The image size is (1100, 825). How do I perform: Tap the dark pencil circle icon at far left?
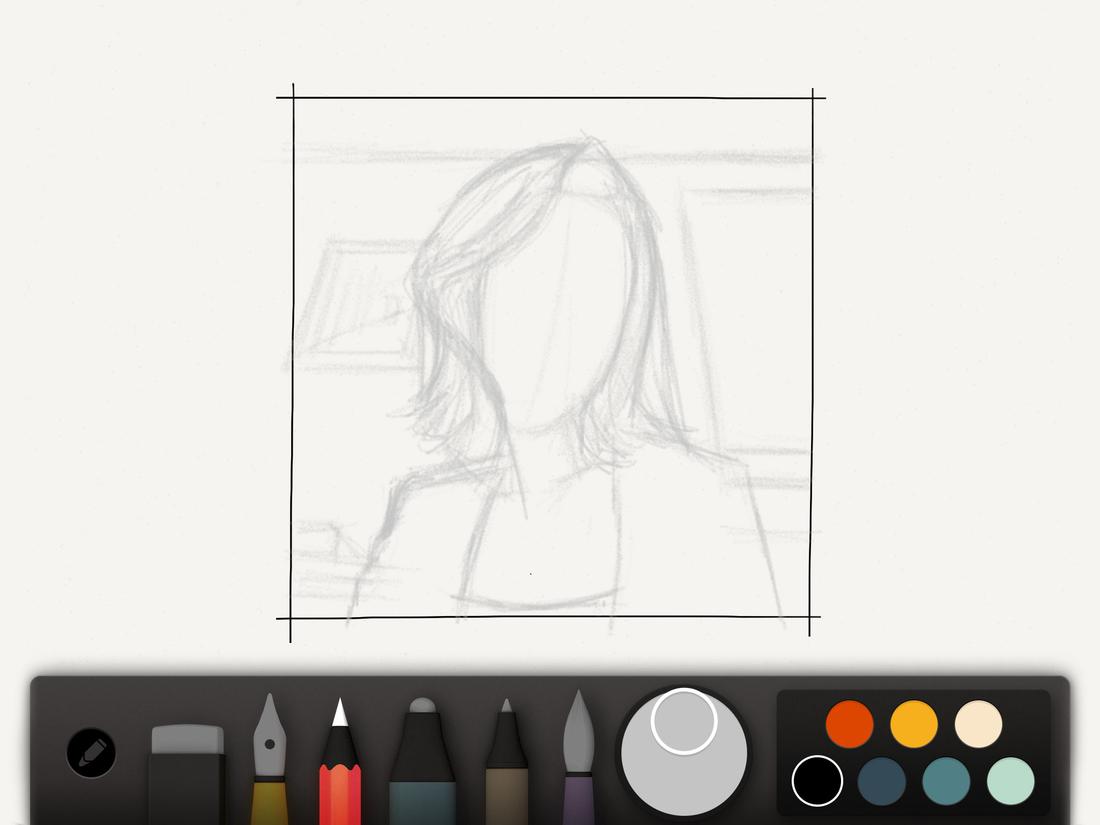click(91, 752)
